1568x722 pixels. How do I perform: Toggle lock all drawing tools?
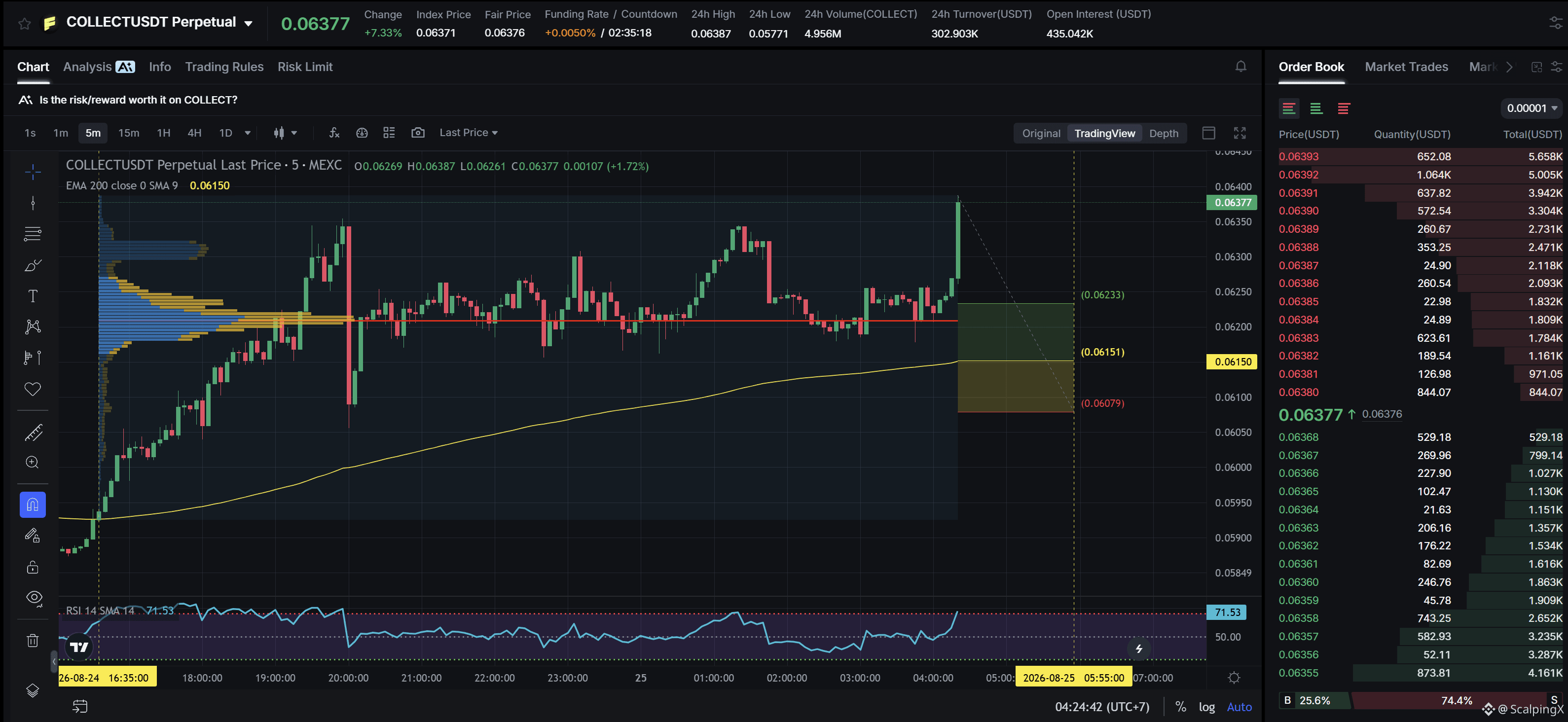(x=33, y=567)
